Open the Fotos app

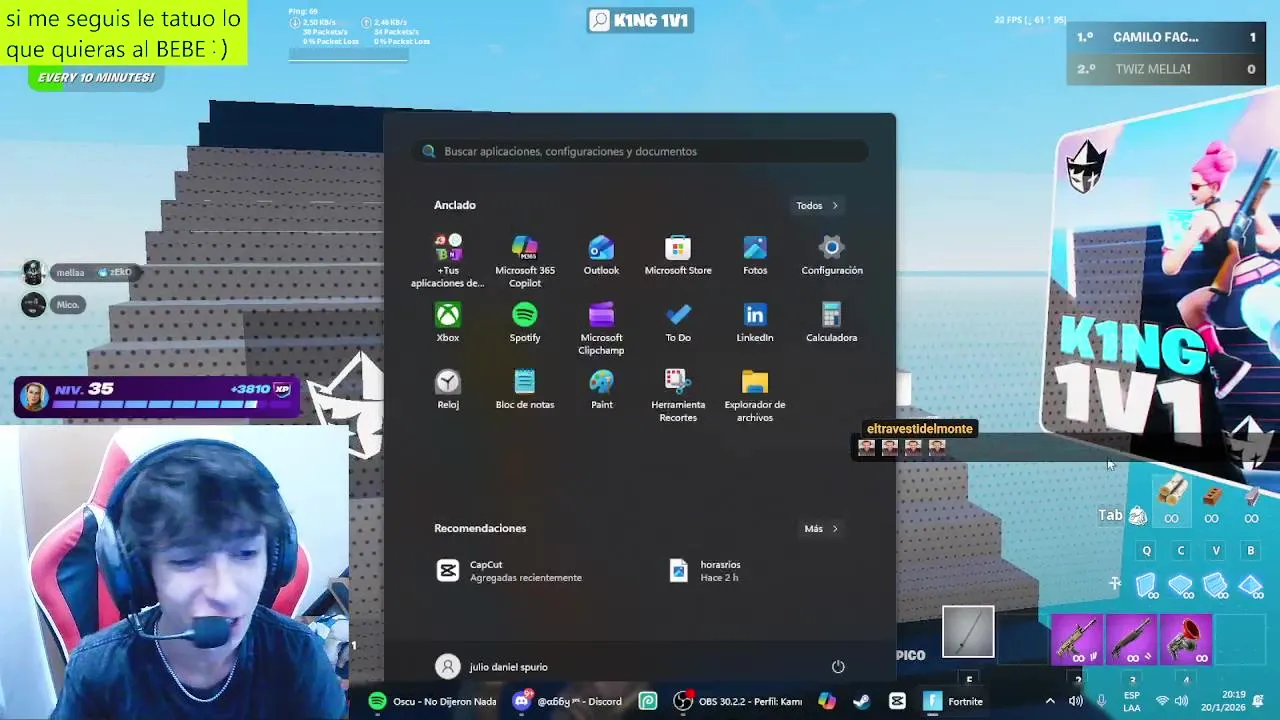click(x=755, y=255)
